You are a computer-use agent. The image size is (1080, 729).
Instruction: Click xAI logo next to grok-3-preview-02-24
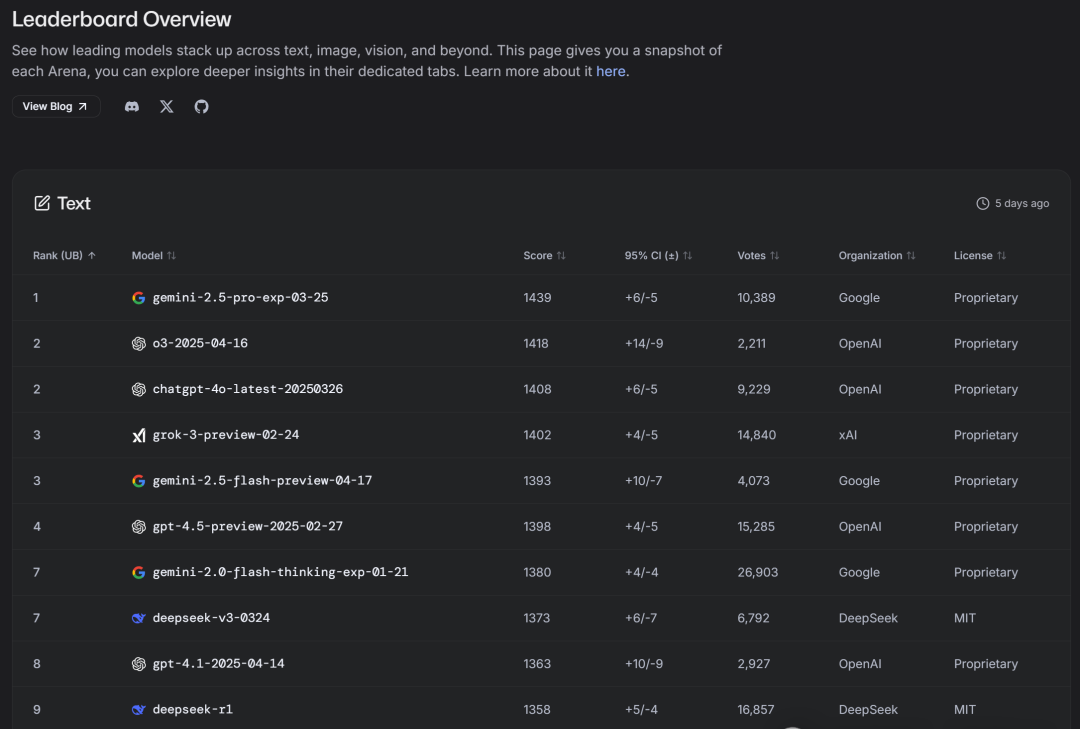(138, 435)
